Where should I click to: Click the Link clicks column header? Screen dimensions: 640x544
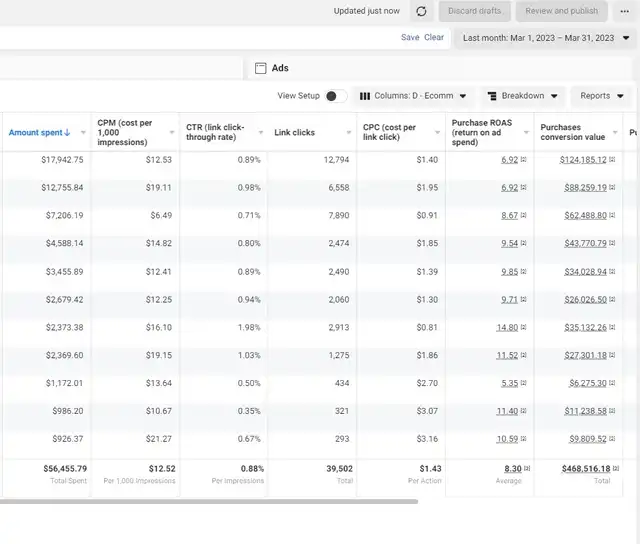294,133
